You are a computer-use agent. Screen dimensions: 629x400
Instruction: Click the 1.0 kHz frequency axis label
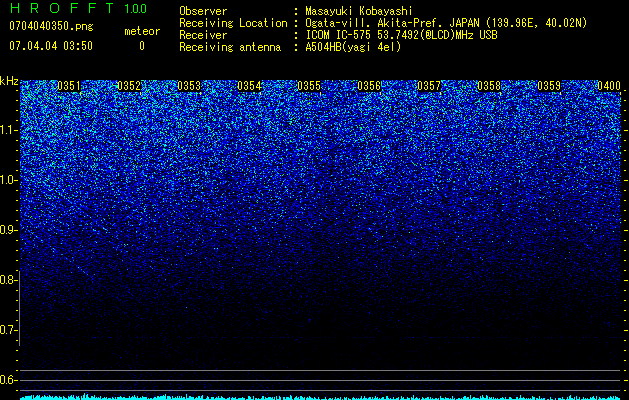pyautogui.click(x=8, y=180)
